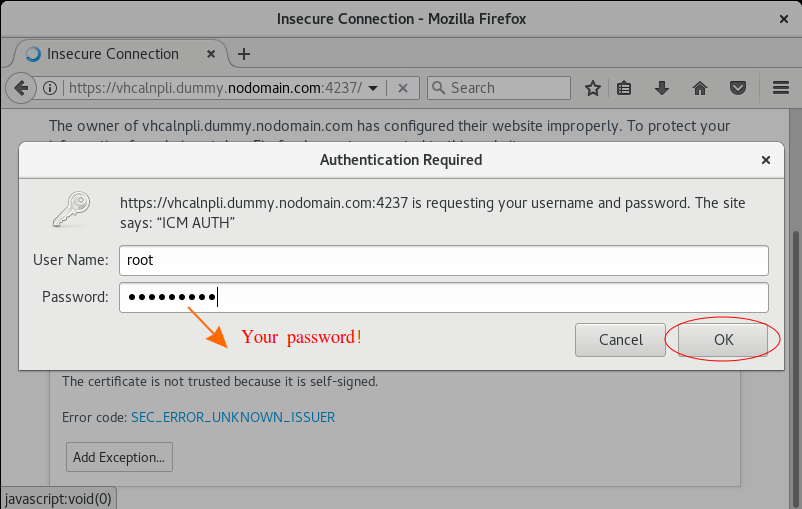
Task: Click the back arrow navigation button
Action: [x=21, y=88]
